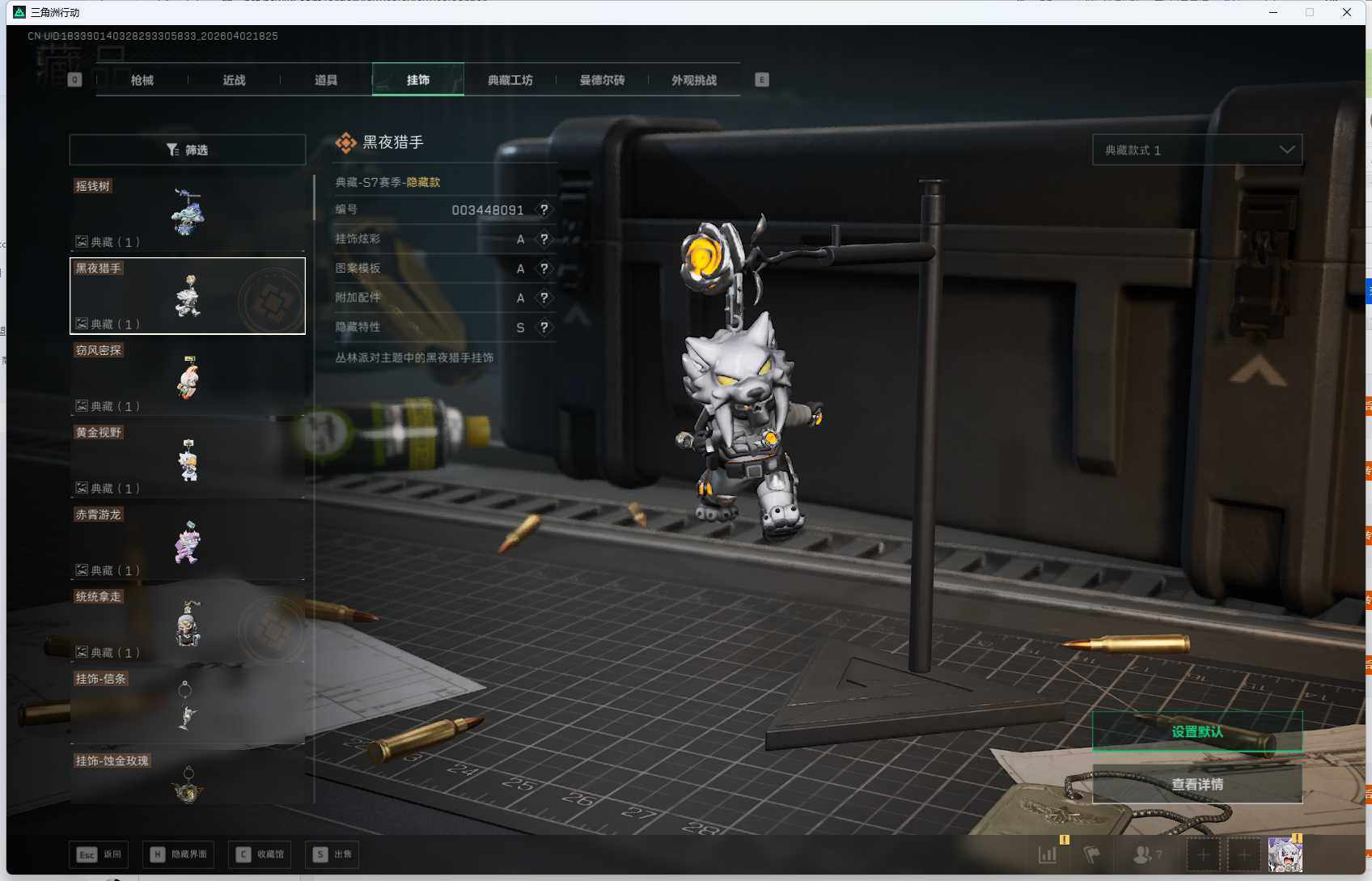1372x881 pixels.
Task: Open the 筛选 filter panel
Action: point(188,150)
